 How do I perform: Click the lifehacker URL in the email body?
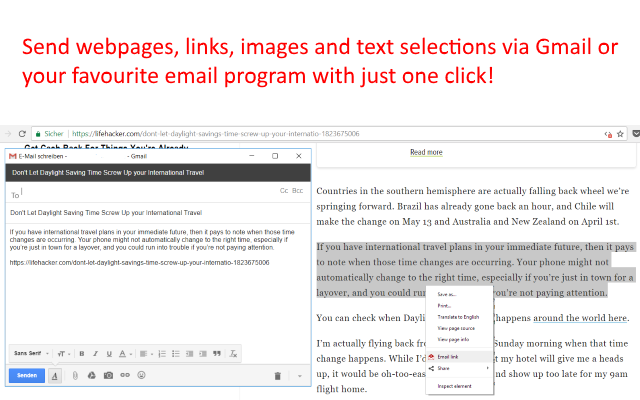tap(139, 262)
